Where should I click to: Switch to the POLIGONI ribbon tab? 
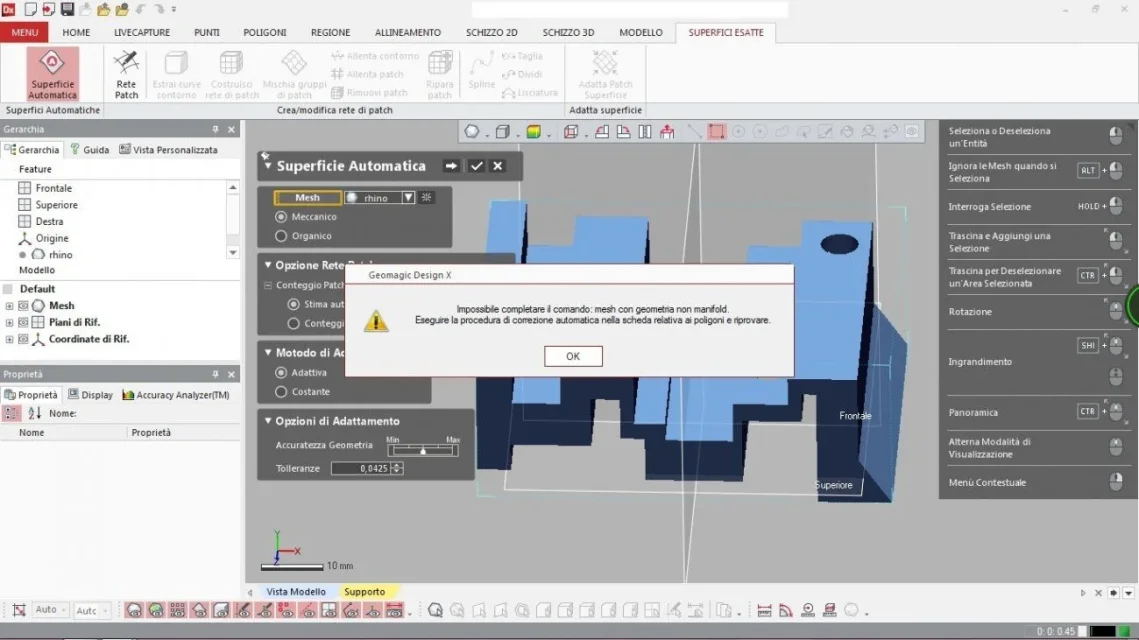click(264, 33)
